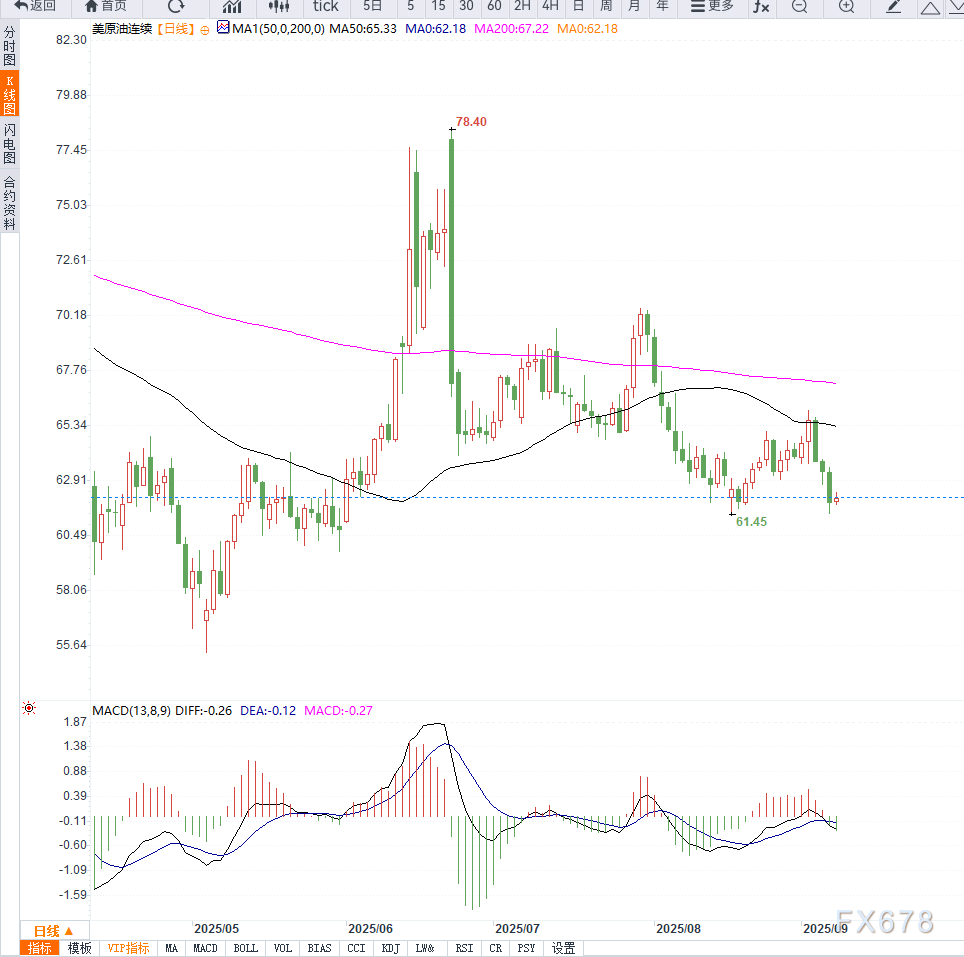Toggle the MACD indicator at bottom bar
964x957 pixels.
(x=205, y=948)
